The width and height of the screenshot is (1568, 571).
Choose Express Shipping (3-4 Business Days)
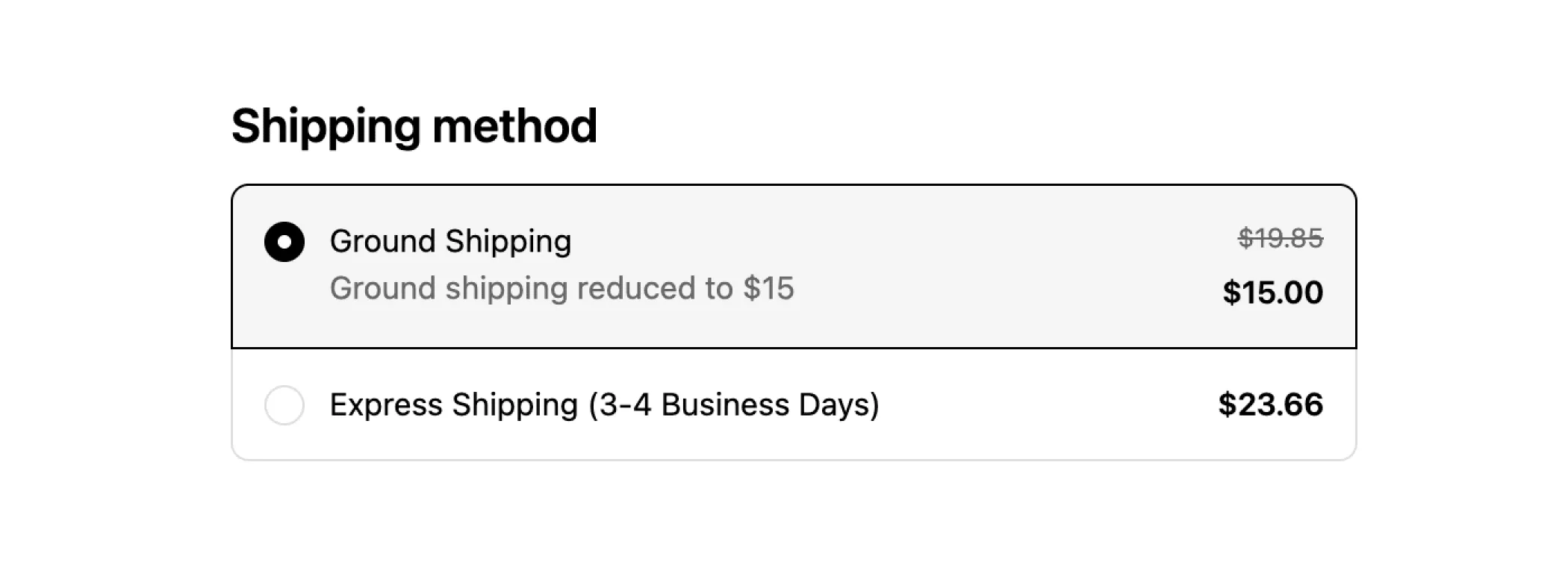603,405
